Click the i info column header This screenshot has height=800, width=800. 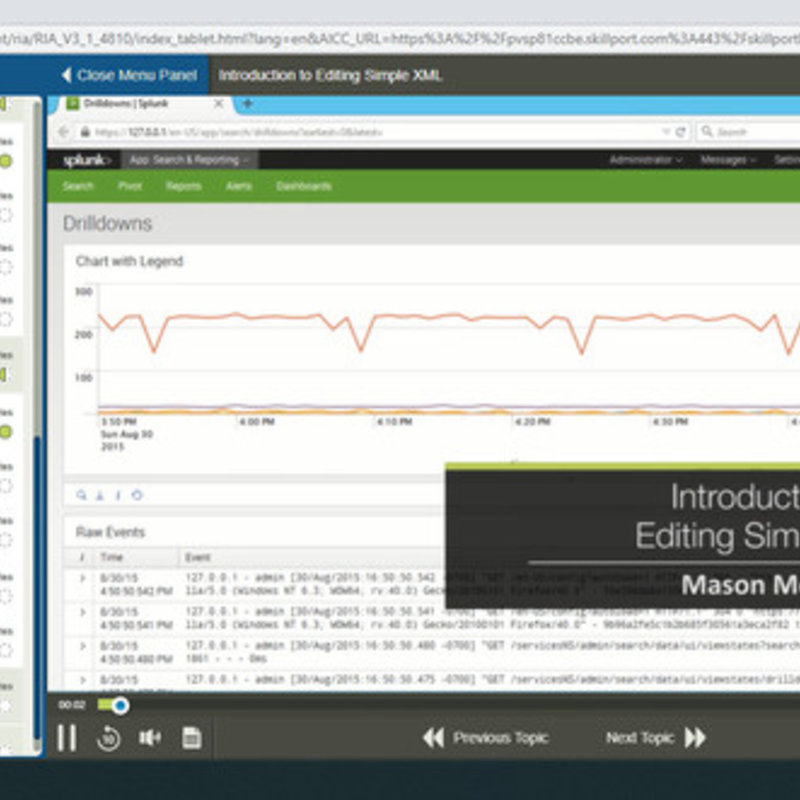tap(82, 557)
